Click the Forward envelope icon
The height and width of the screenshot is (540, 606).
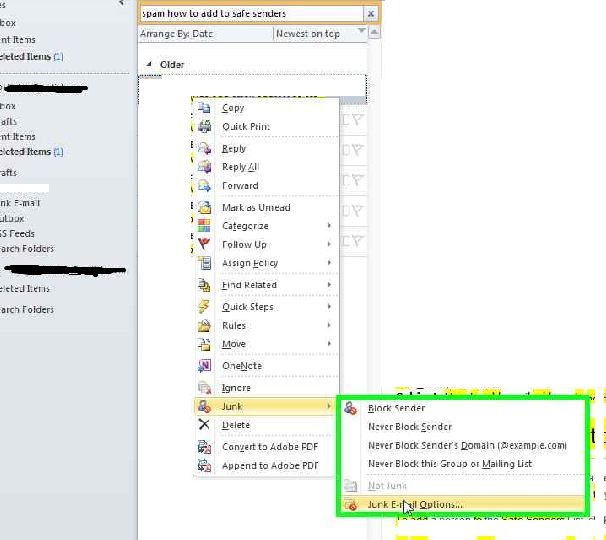[205, 186]
